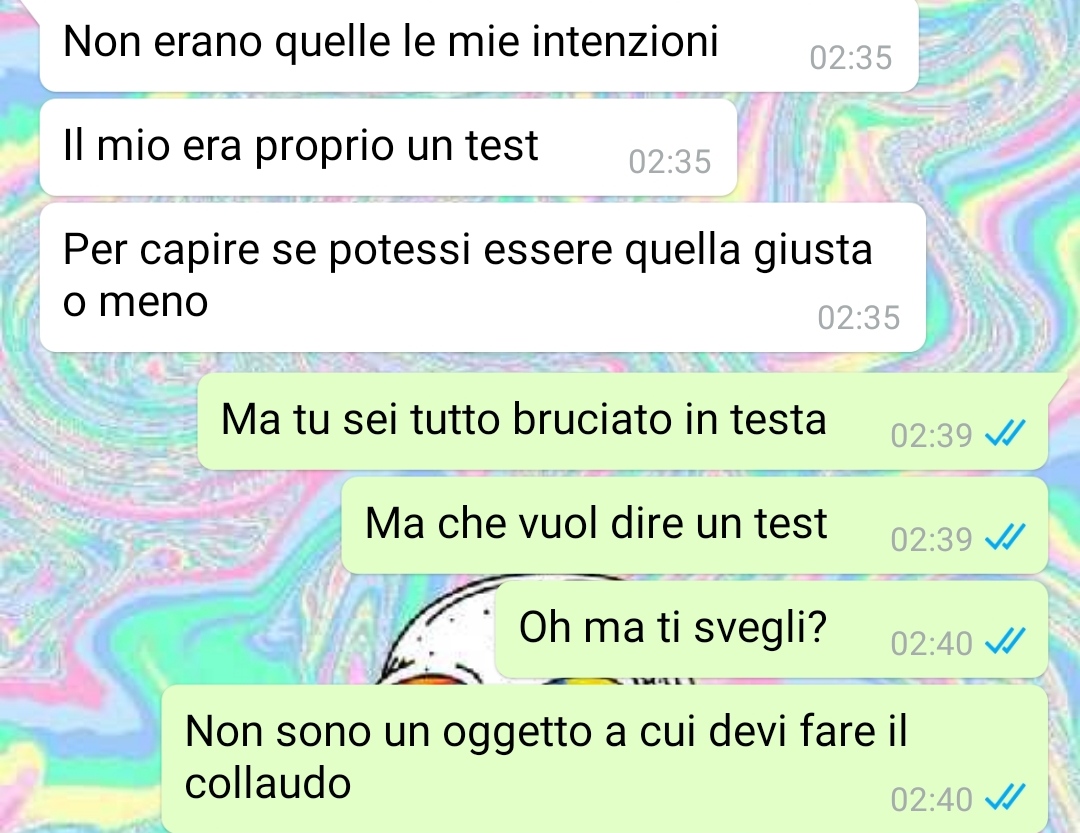Screen dimensions: 1080x833
Task: Select the bubble 'Non sono un oggetto a cui devi fare il collaudo'
Action: (605, 759)
